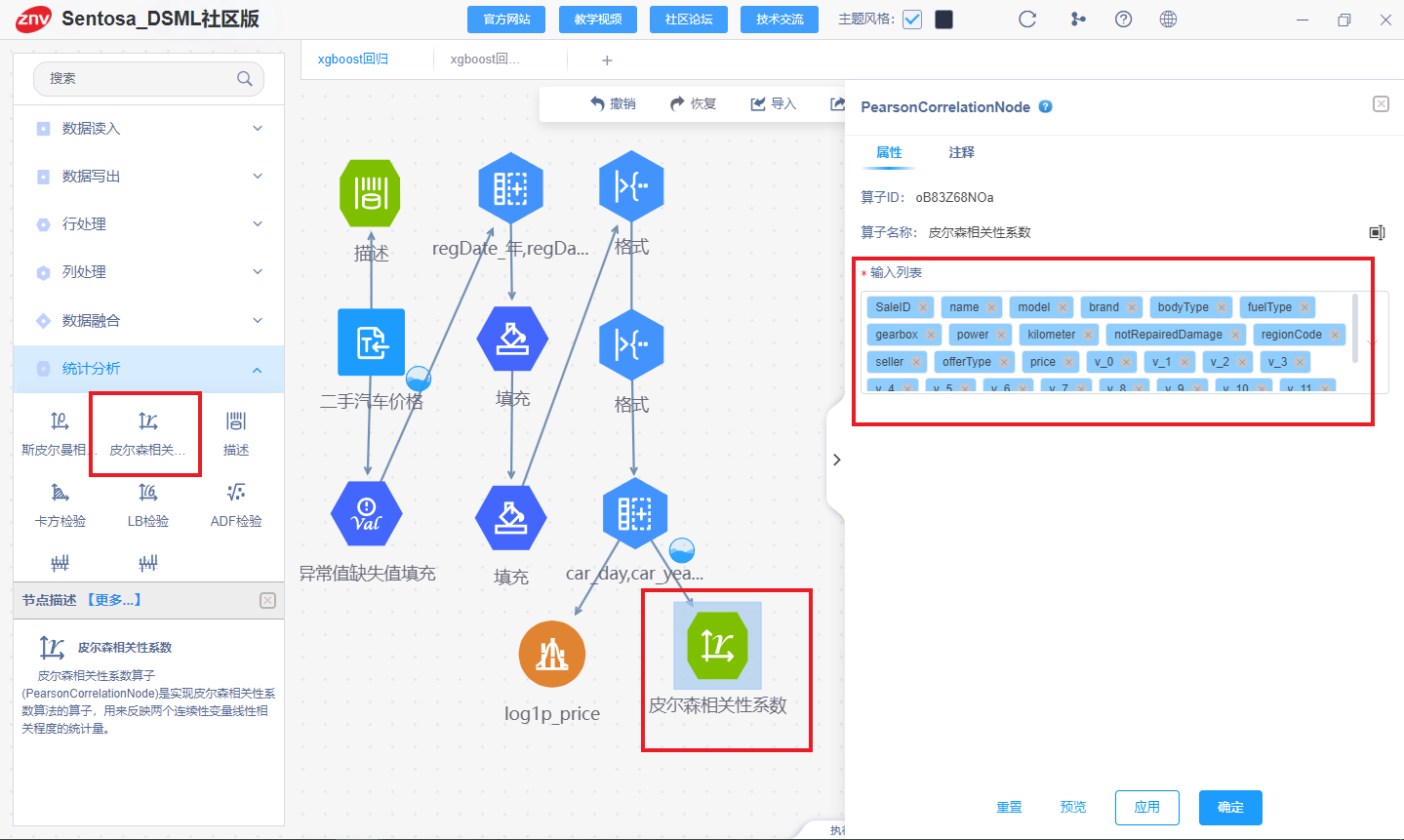Add a new tab with the plus button
The image size is (1404, 840).
[x=607, y=60]
